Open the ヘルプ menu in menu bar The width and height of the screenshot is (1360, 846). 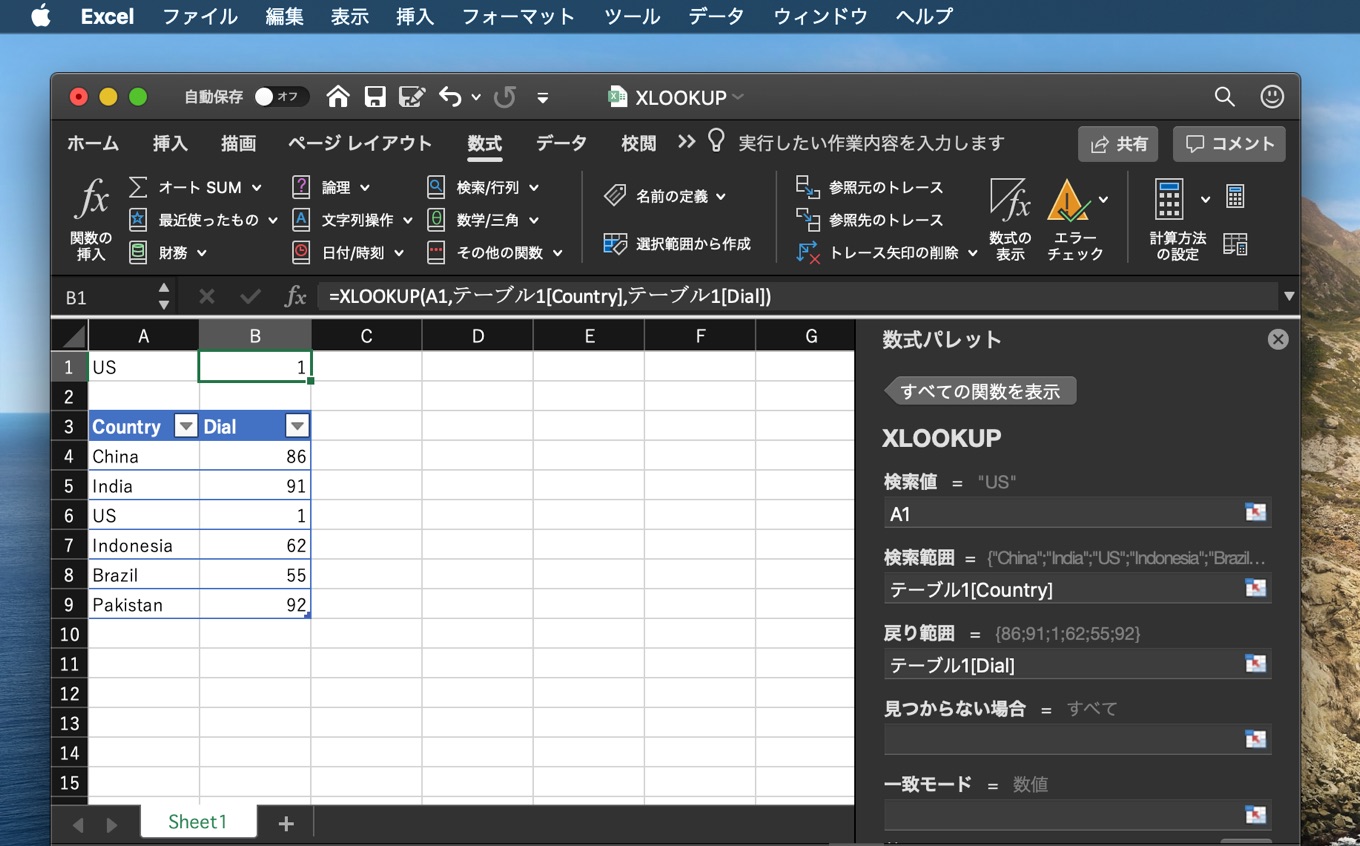point(924,16)
